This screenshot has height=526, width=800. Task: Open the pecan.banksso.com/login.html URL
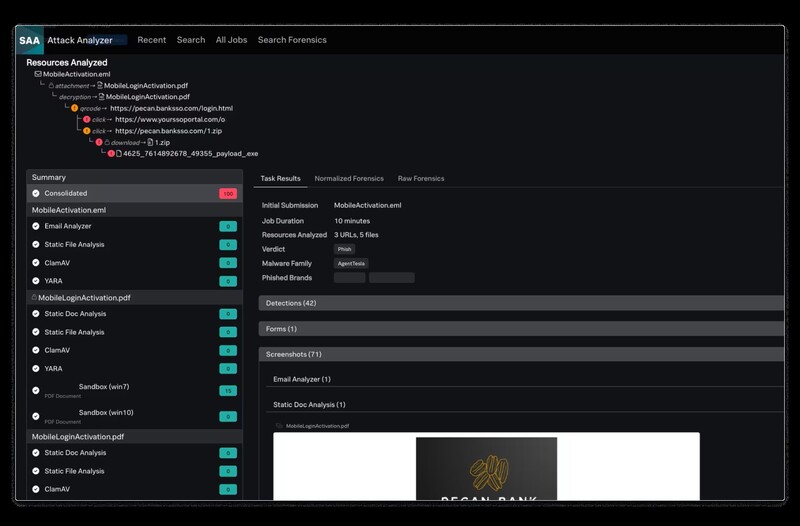pyautogui.click(x=171, y=108)
